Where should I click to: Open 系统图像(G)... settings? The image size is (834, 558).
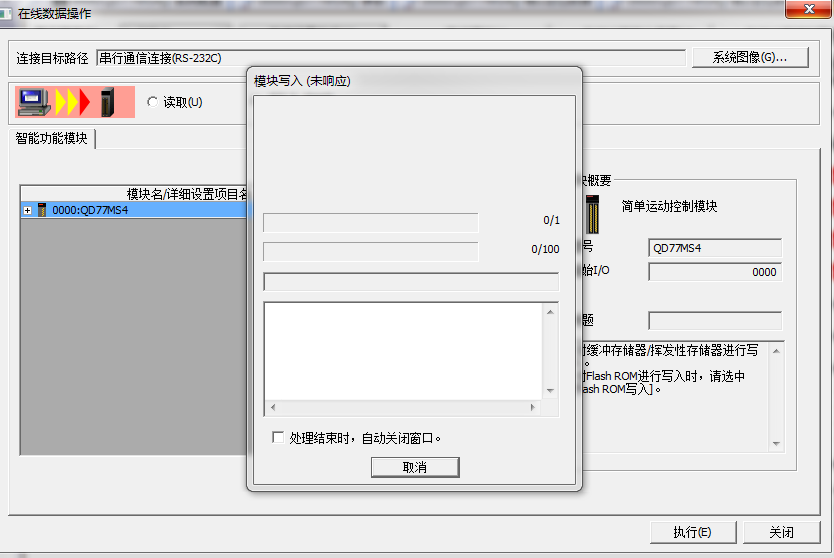(x=749, y=57)
